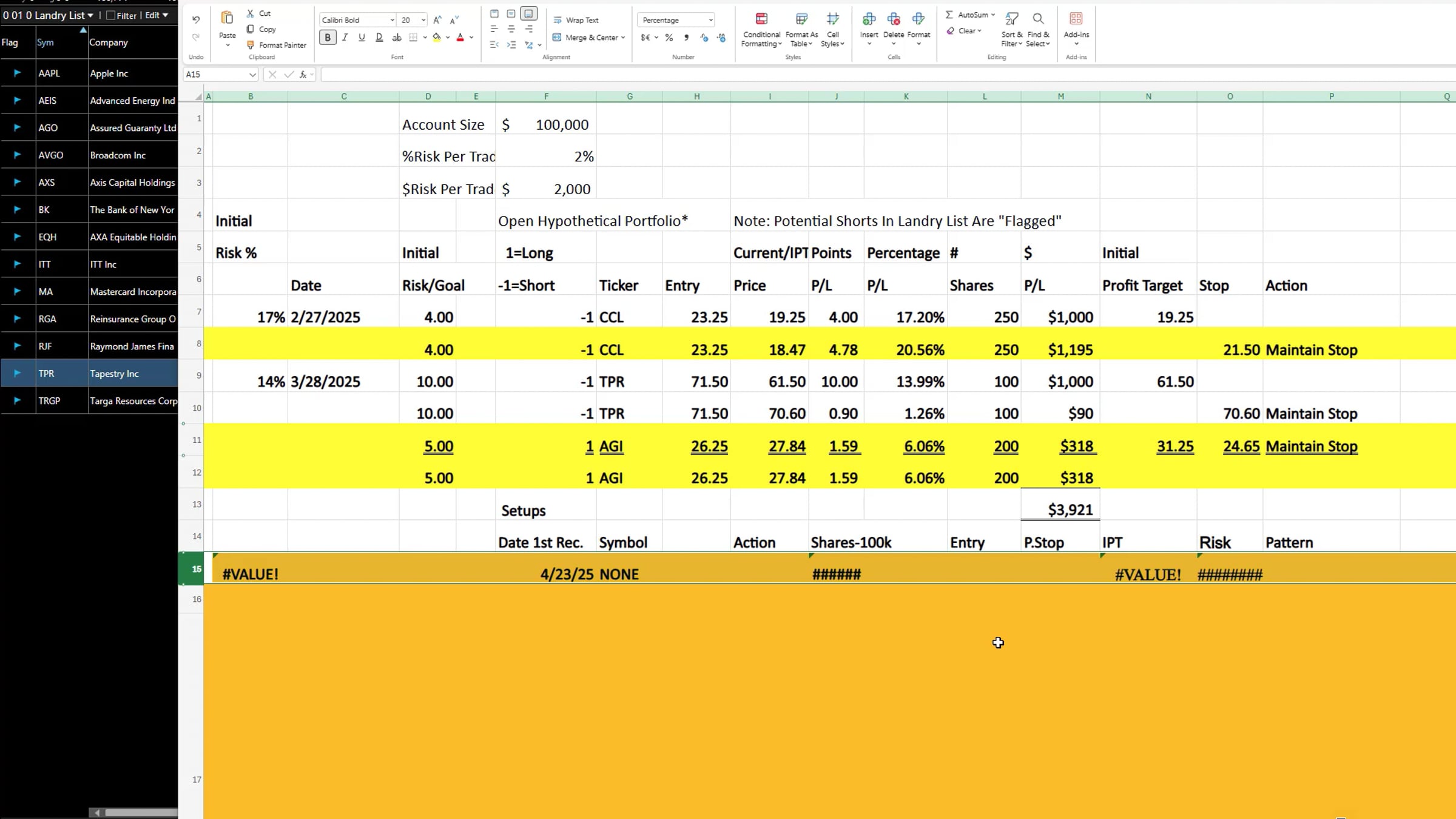Click the Select All corner of the sheet
Viewport: 1456px width, 819px height.
198,96
